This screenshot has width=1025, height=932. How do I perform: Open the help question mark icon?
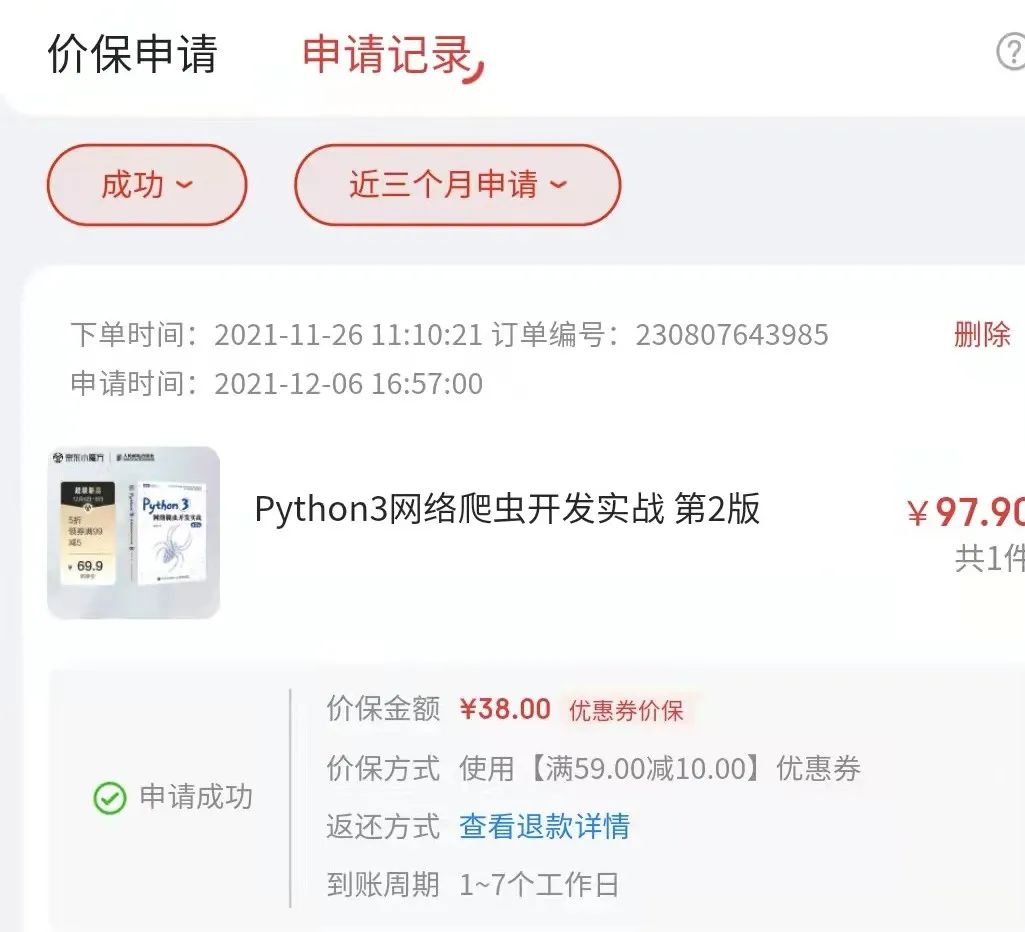click(x=1012, y=52)
